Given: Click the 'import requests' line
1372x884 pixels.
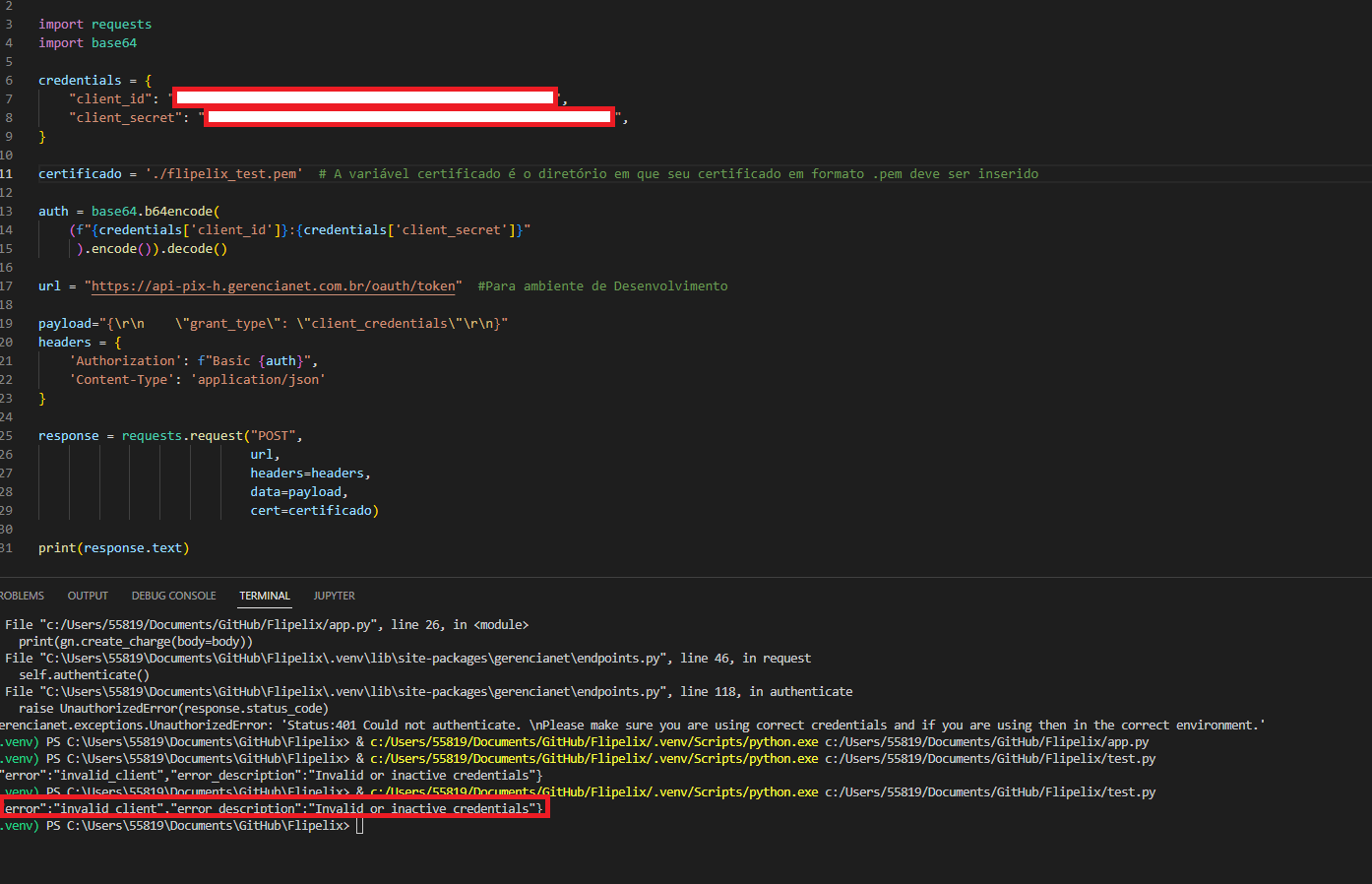Looking at the screenshot, I should click(94, 25).
